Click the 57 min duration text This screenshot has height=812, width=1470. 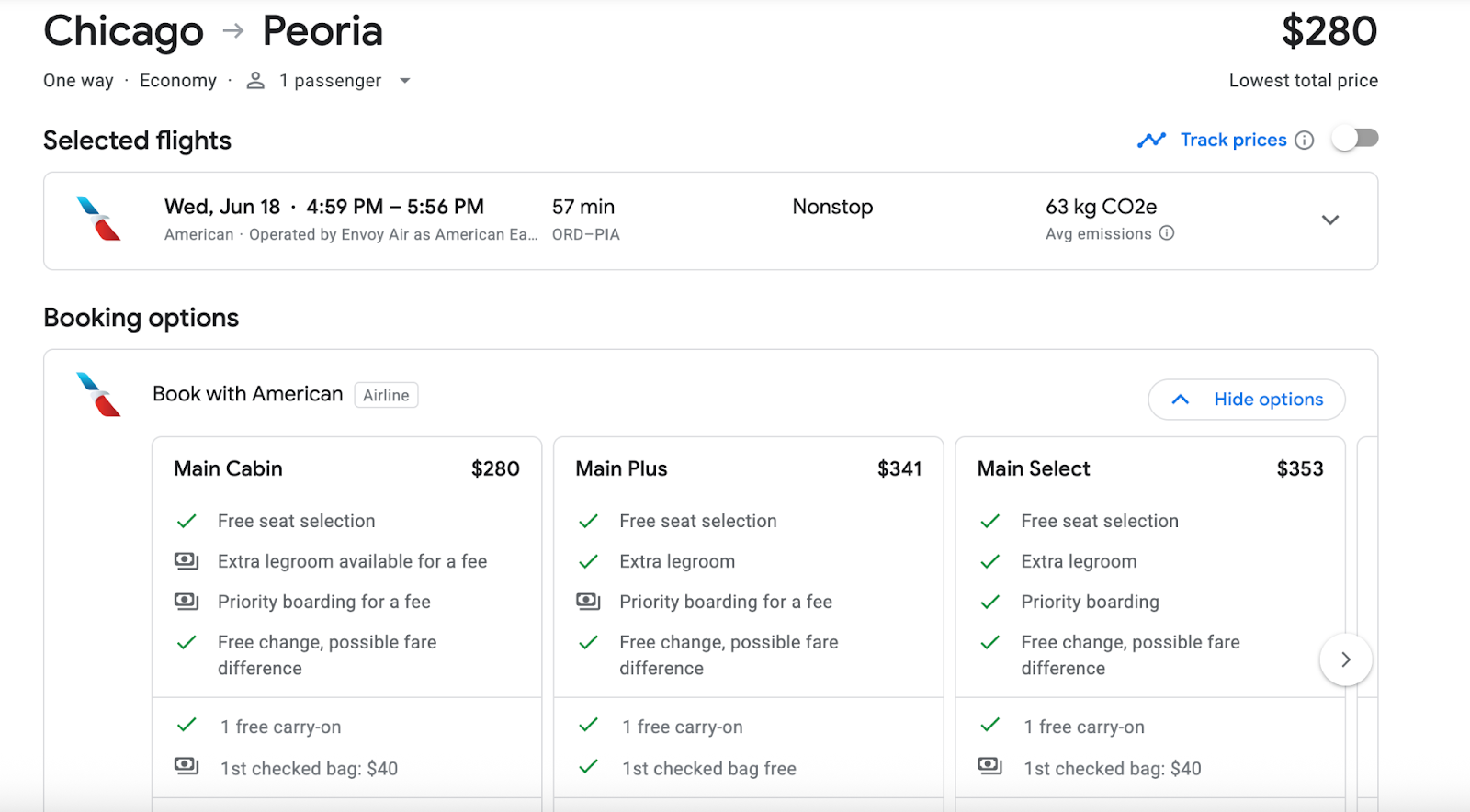click(583, 207)
